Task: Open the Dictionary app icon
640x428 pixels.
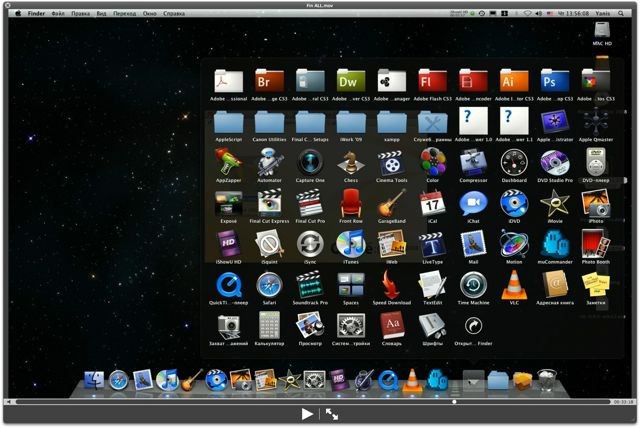Action: click(x=392, y=326)
